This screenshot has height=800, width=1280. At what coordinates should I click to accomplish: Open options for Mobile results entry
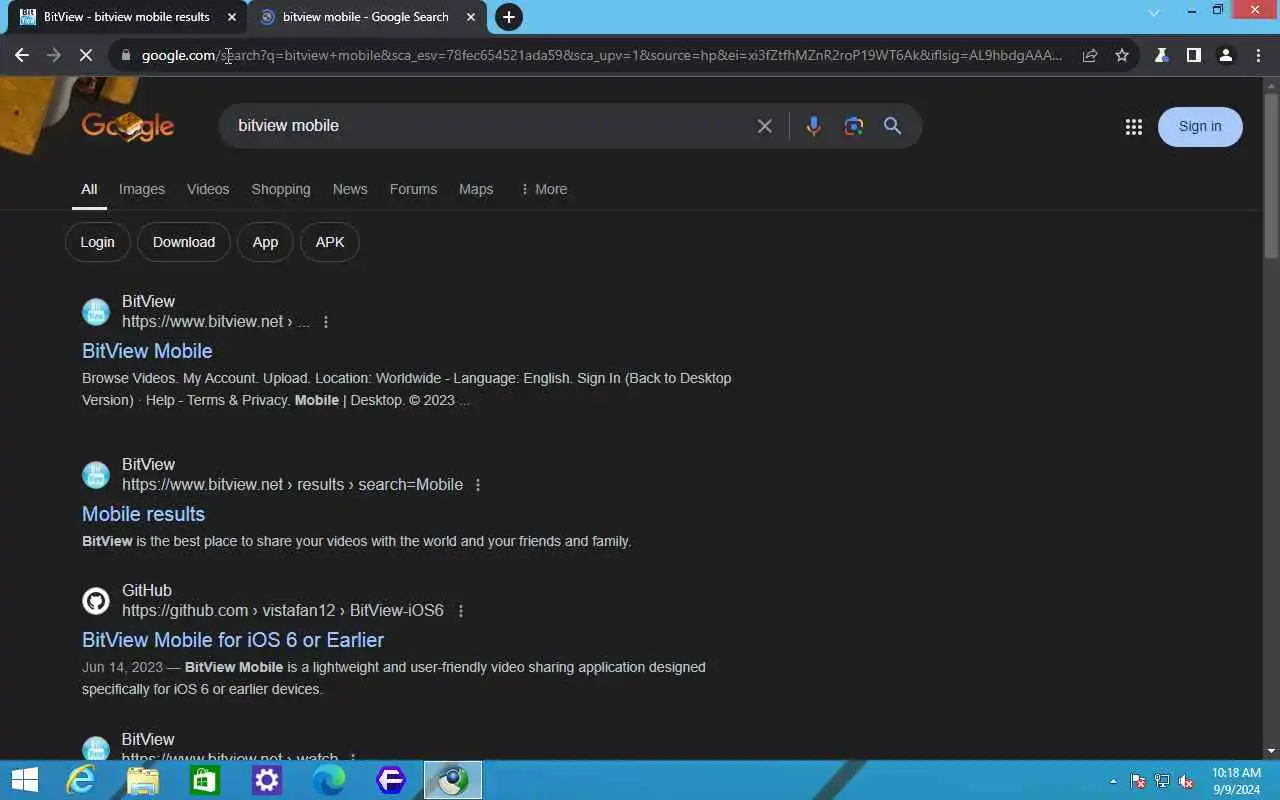coord(478,485)
